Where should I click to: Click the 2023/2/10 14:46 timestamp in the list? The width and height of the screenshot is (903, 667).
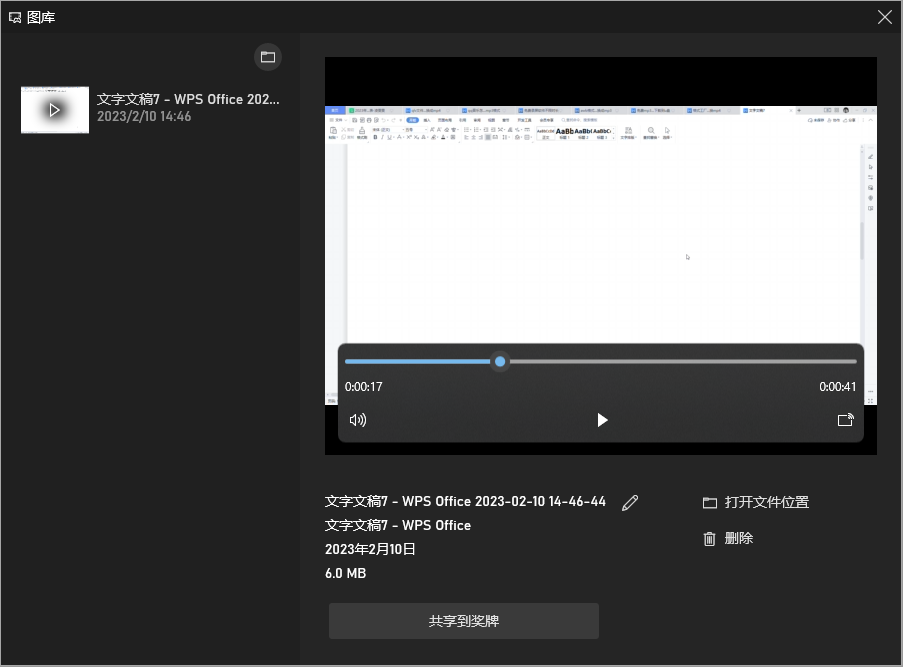coord(144,116)
